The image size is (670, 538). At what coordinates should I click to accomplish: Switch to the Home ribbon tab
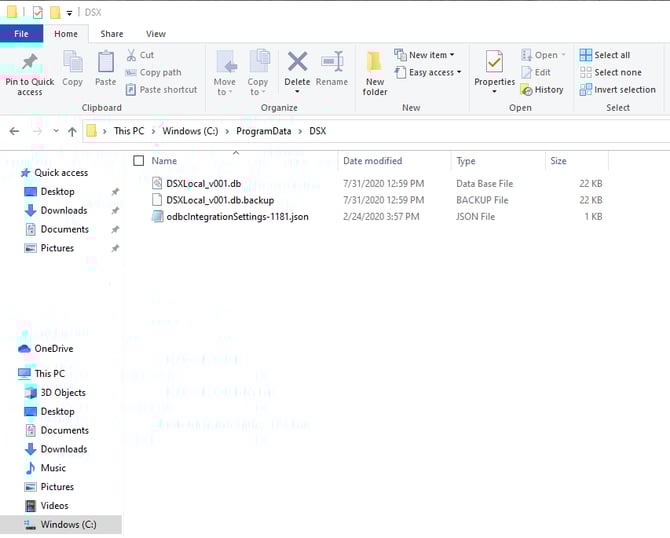pyautogui.click(x=66, y=34)
